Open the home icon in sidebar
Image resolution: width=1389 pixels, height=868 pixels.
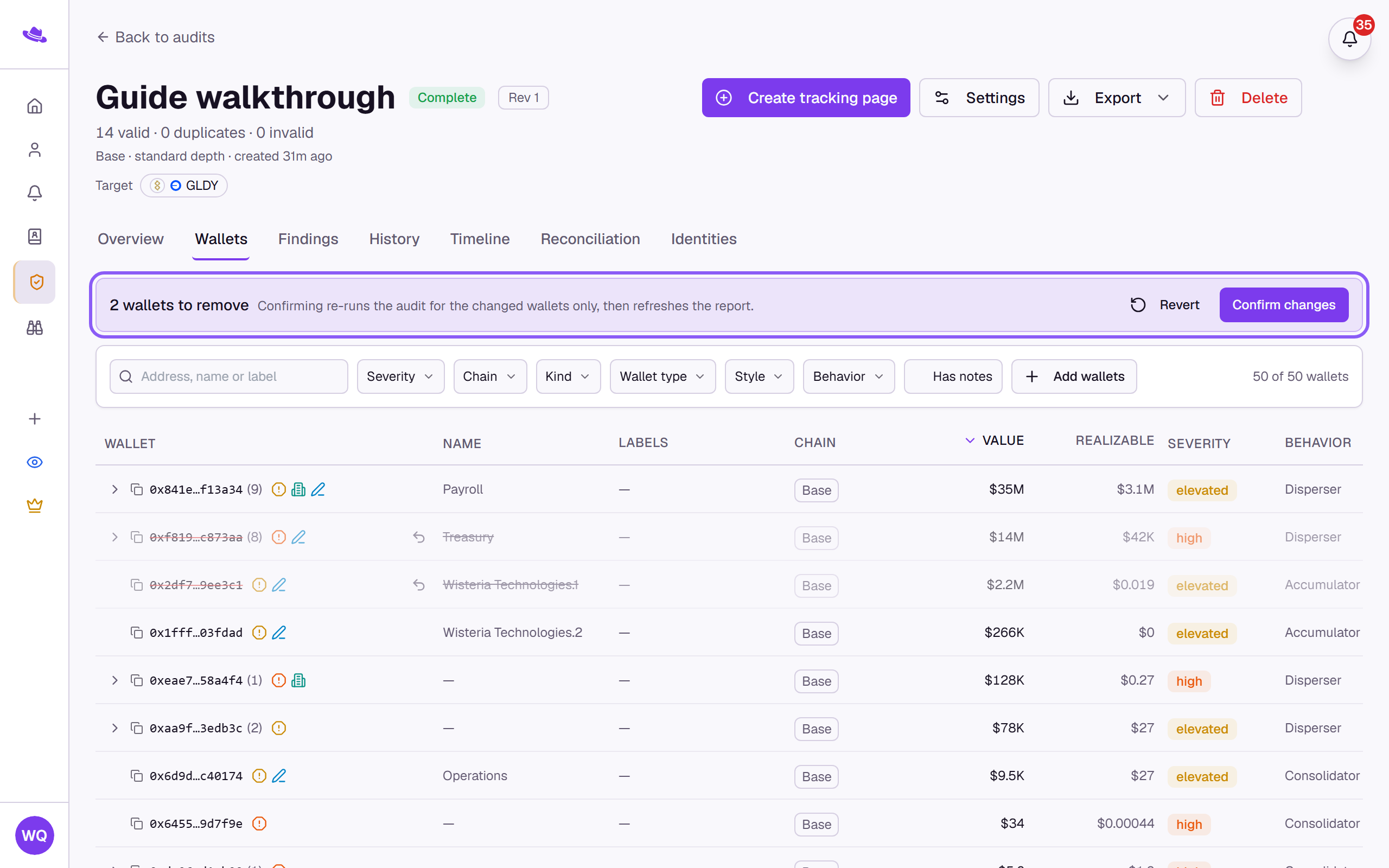34,106
